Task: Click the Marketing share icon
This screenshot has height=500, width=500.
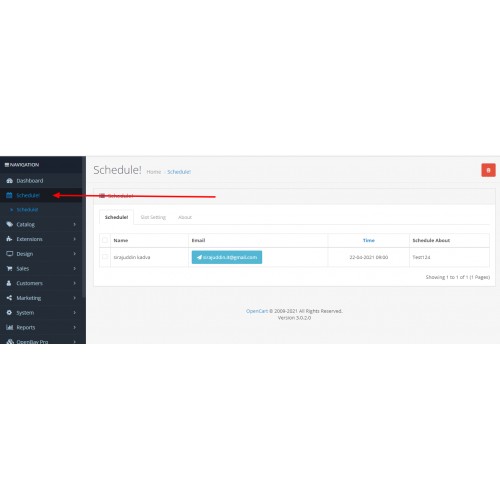Action: [9, 298]
